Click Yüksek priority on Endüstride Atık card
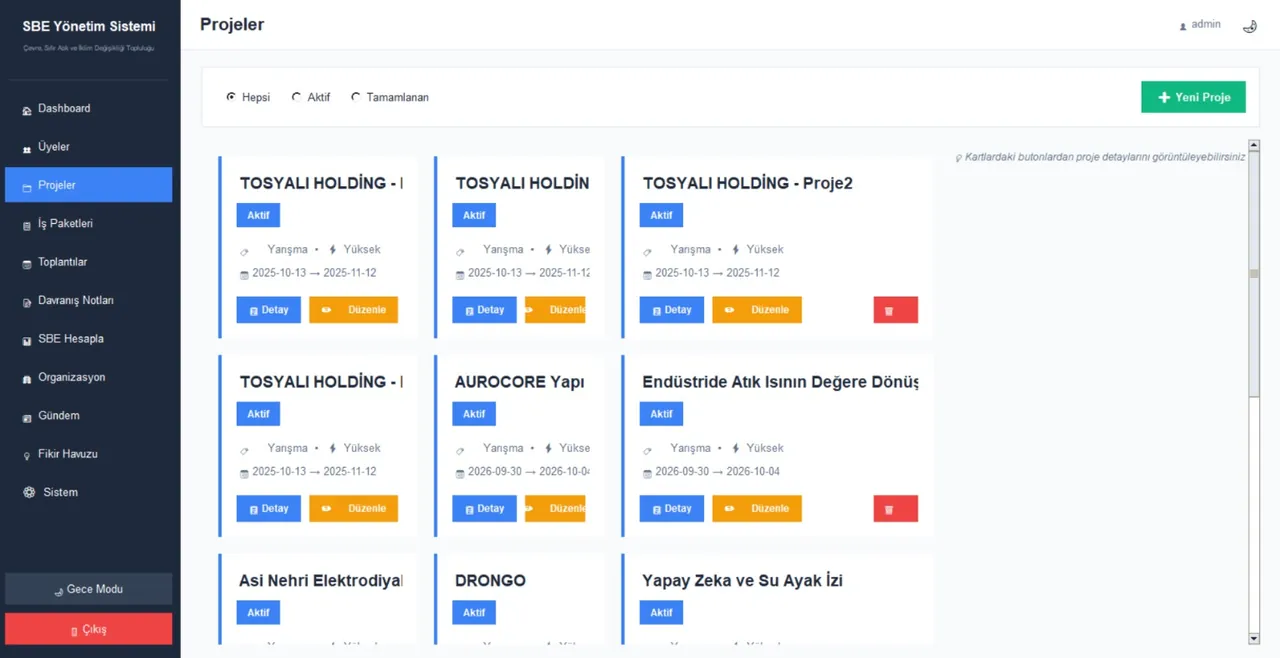The width and height of the screenshot is (1280, 658). coord(765,449)
